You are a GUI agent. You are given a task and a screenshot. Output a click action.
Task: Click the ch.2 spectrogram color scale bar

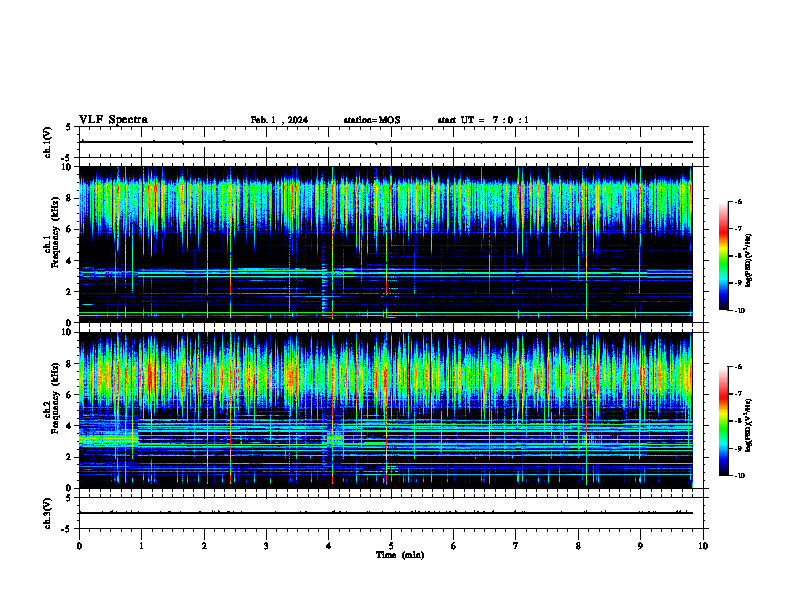(724, 421)
